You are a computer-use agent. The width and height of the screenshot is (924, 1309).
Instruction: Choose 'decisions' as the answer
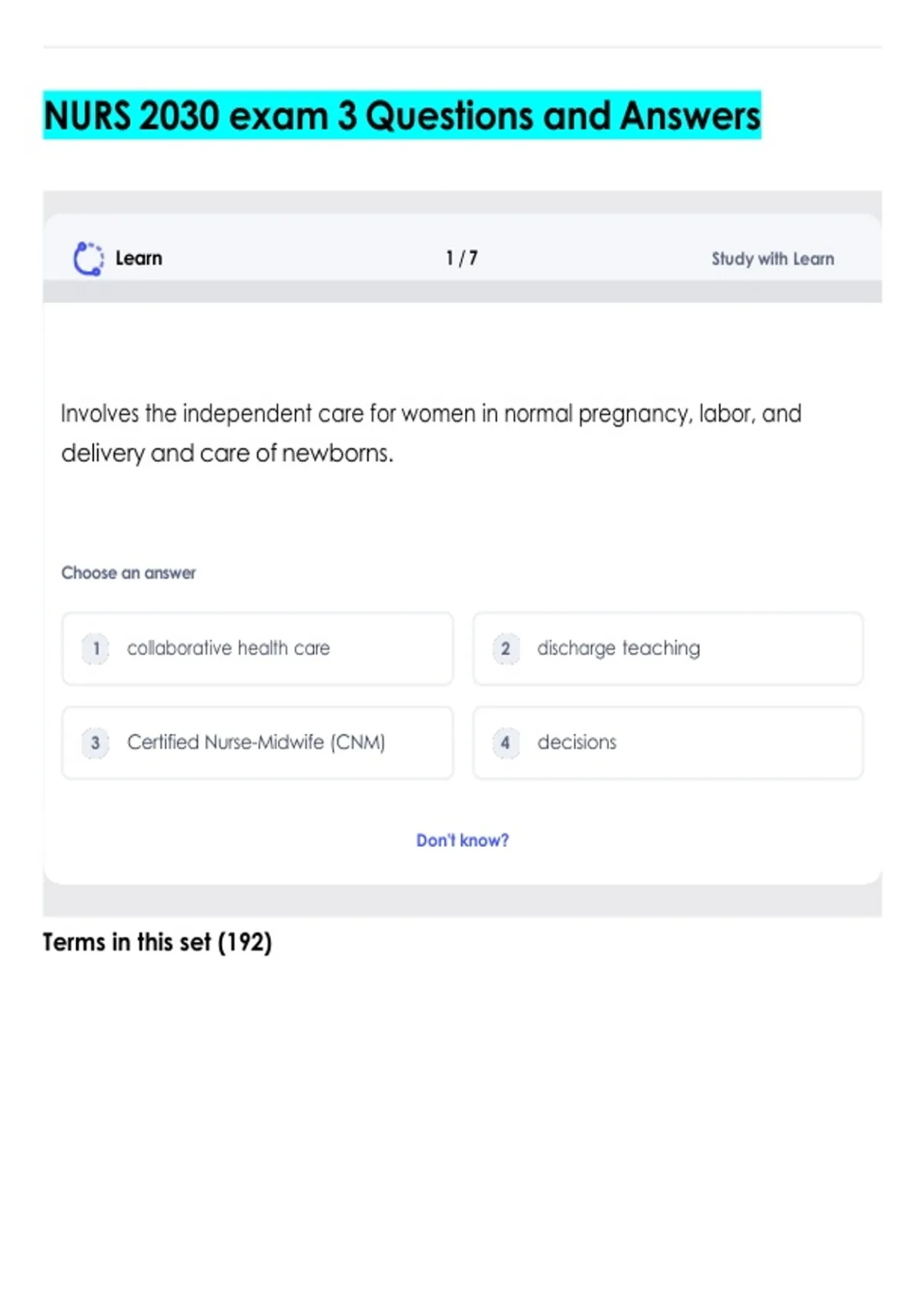[577, 742]
